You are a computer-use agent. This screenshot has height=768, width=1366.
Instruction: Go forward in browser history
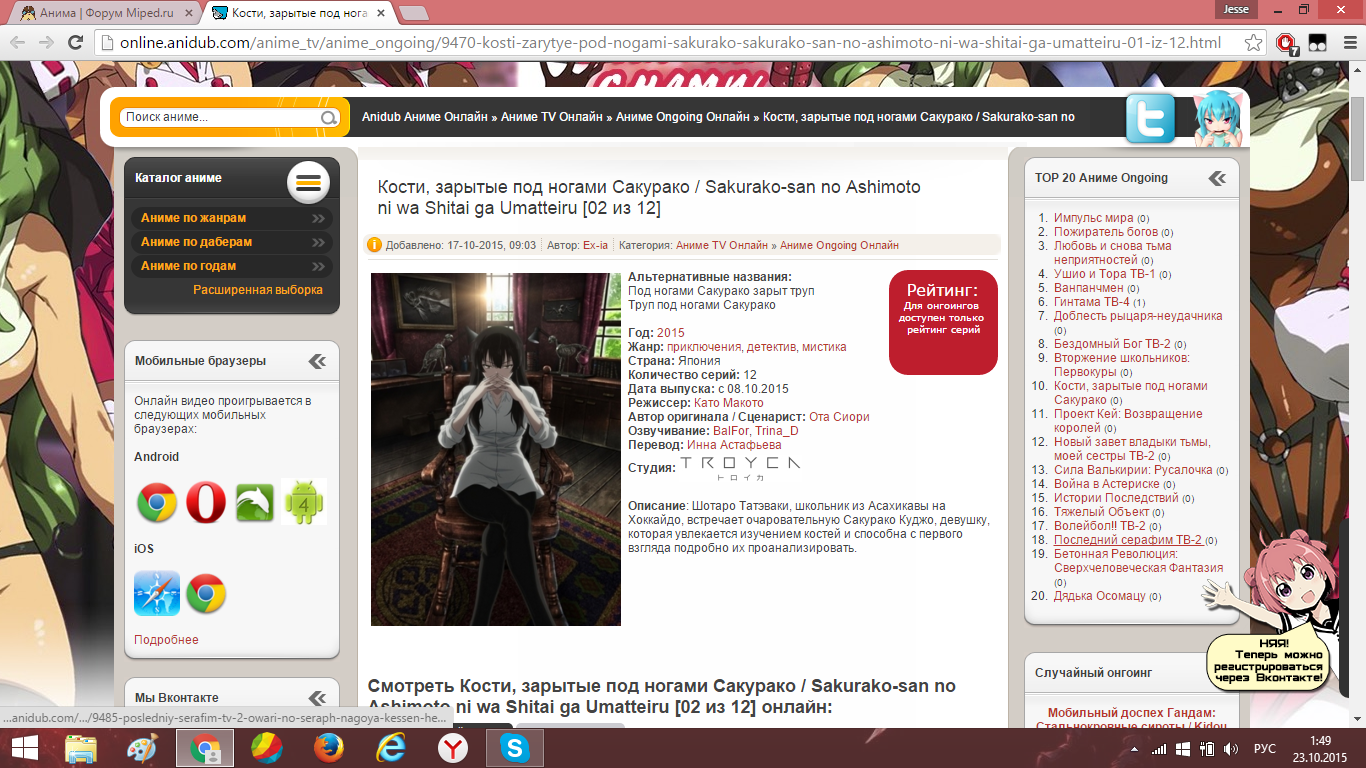(46, 43)
